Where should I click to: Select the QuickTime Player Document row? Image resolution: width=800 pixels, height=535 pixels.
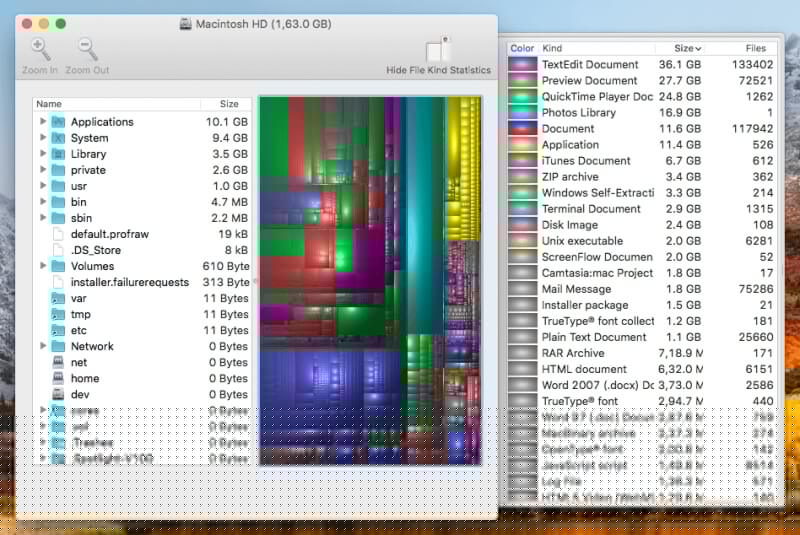tap(596, 96)
